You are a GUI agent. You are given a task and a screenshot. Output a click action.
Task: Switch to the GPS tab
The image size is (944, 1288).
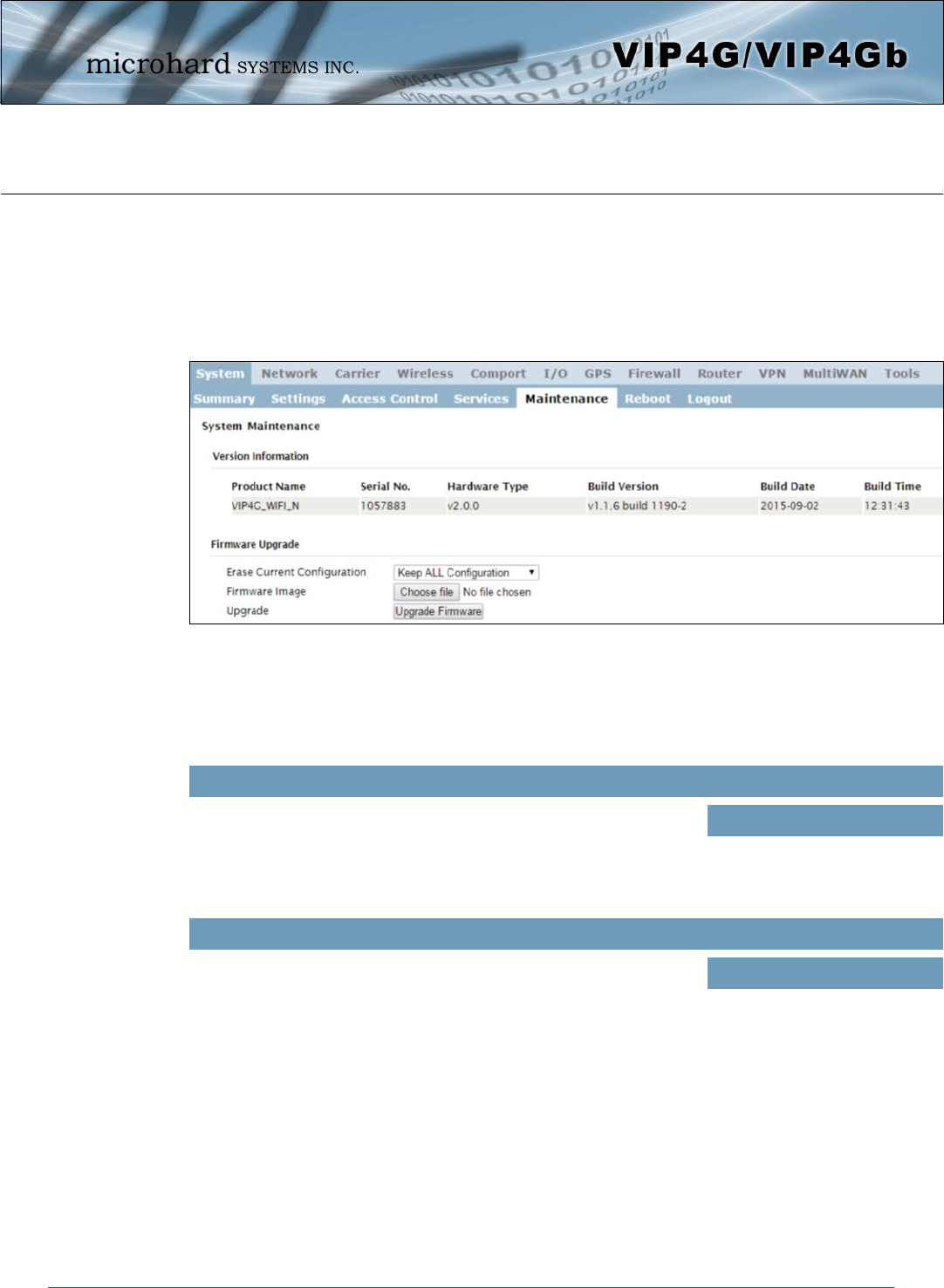point(598,374)
